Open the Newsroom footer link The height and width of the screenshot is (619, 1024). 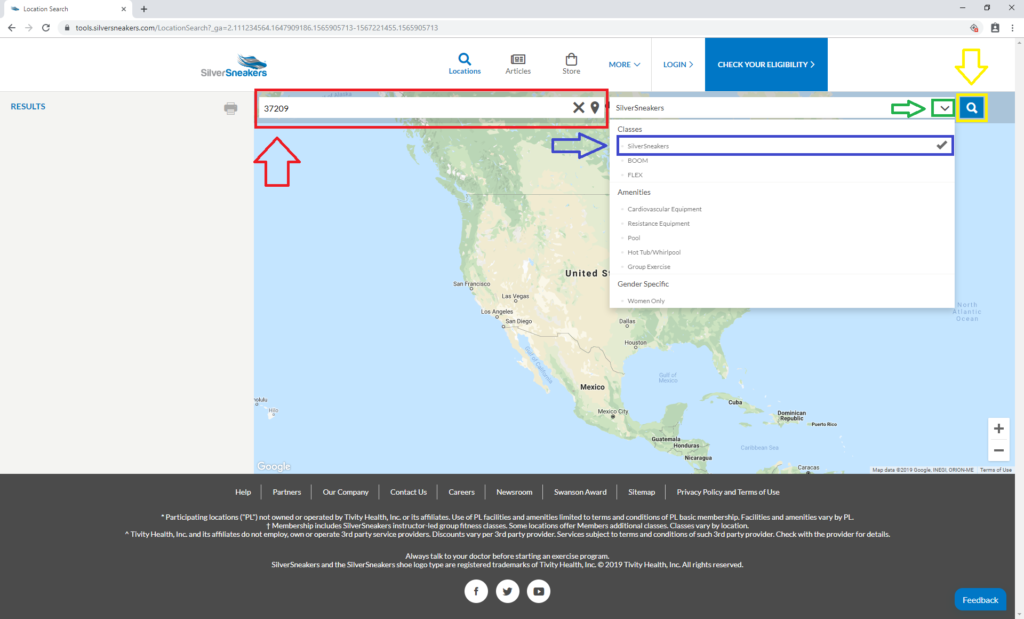coord(514,492)
